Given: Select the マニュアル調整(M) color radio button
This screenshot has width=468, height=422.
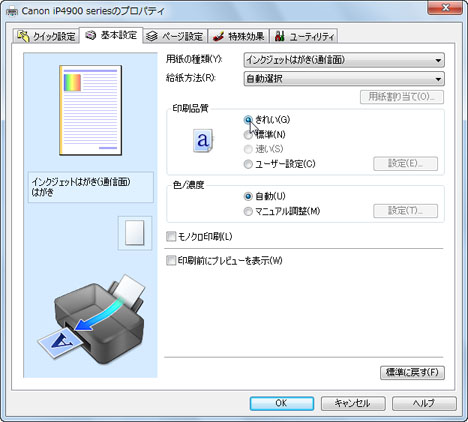Looking at the screenshot, I should (248, 211).
